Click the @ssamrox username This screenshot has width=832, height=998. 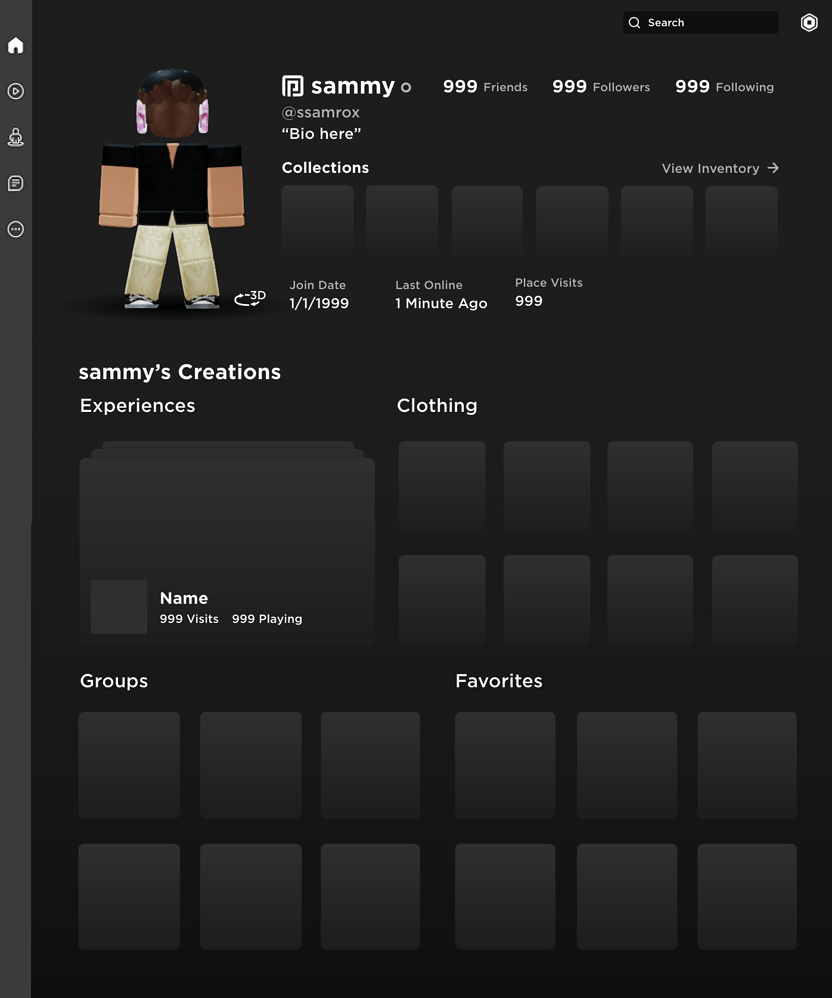[x=321, y=112]
